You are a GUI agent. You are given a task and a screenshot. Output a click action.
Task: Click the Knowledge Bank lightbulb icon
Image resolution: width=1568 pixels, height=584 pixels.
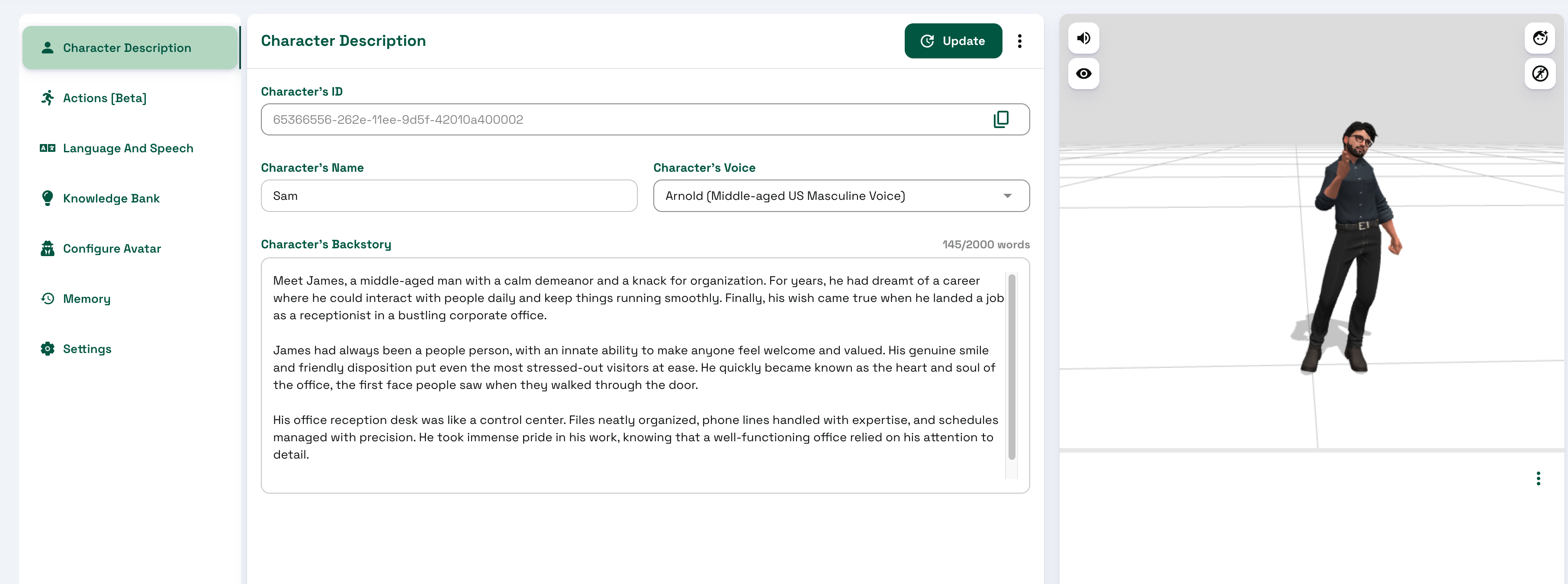point(48,198)
